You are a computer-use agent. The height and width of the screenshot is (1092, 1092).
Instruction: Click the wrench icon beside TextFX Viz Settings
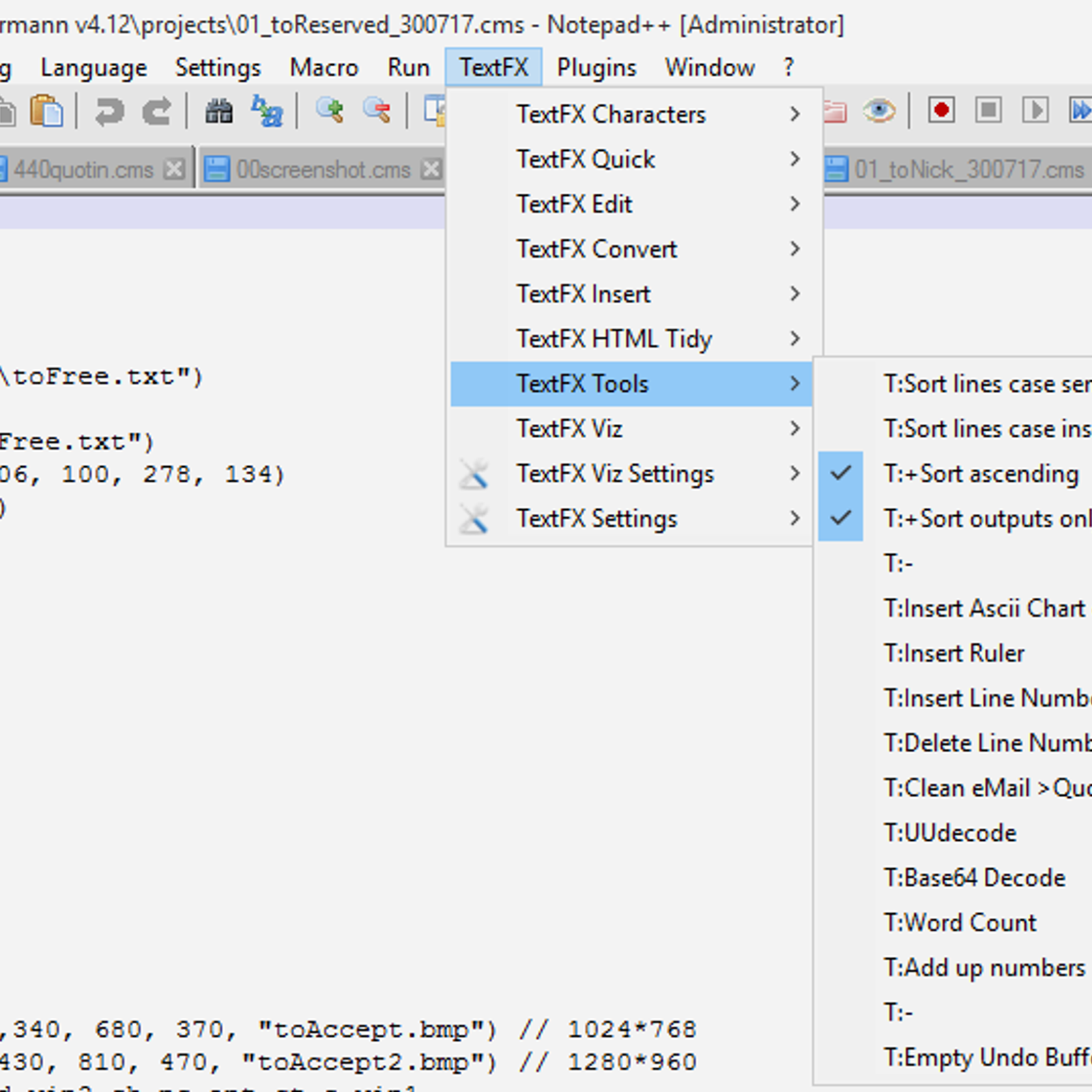click(x=474, y=474)
